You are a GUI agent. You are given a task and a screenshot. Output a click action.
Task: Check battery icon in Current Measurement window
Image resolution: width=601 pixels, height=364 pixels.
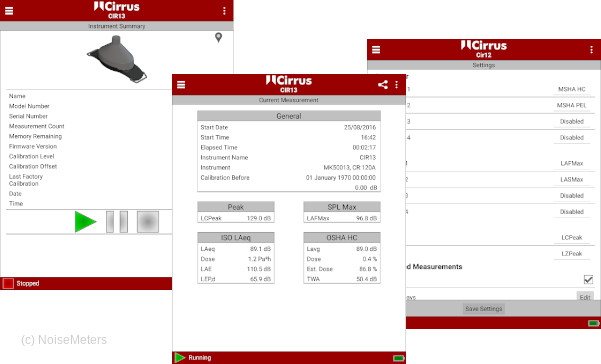[x=399, y=358]
